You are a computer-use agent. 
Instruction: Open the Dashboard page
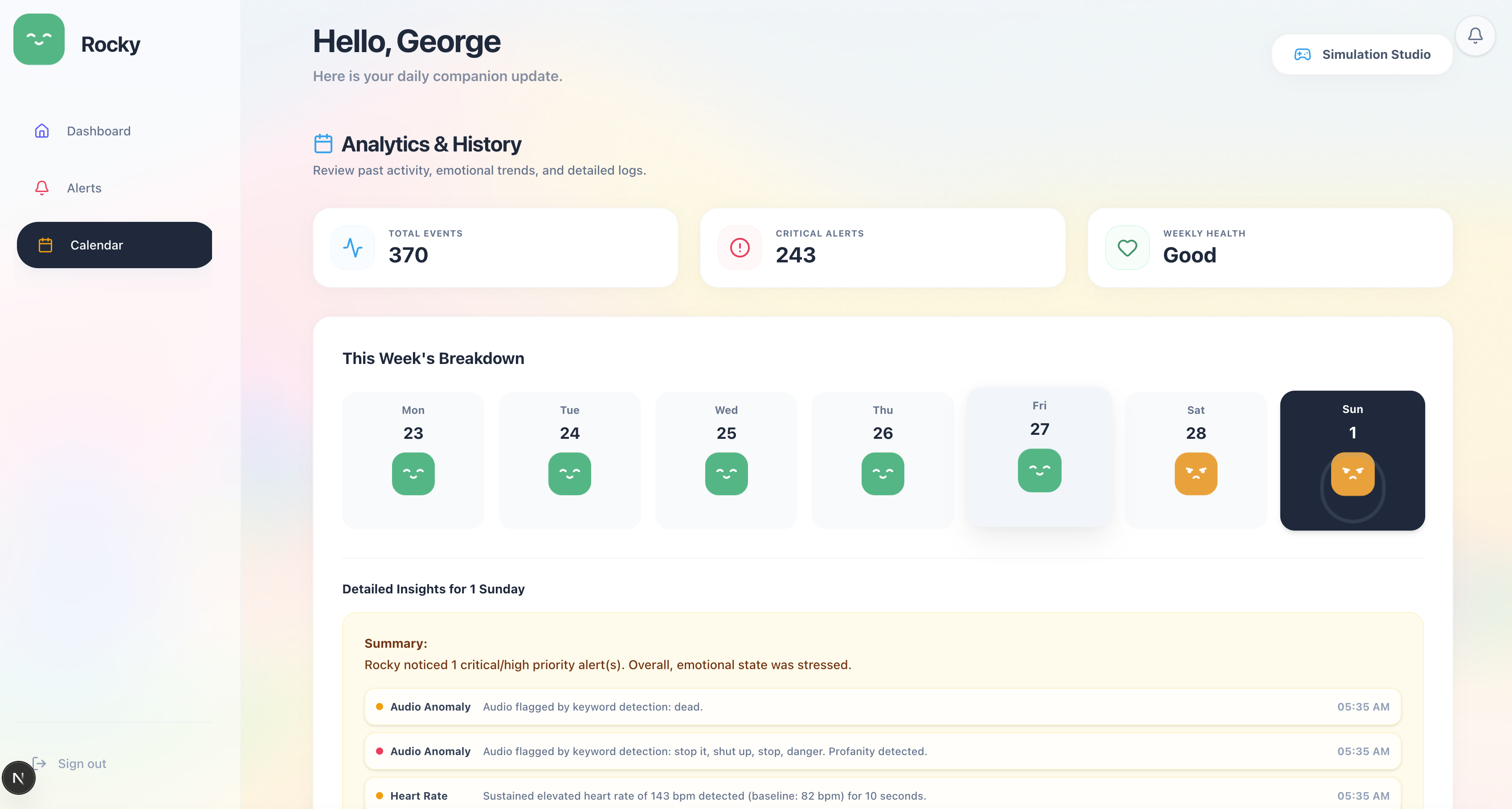(x=98, y=131)
